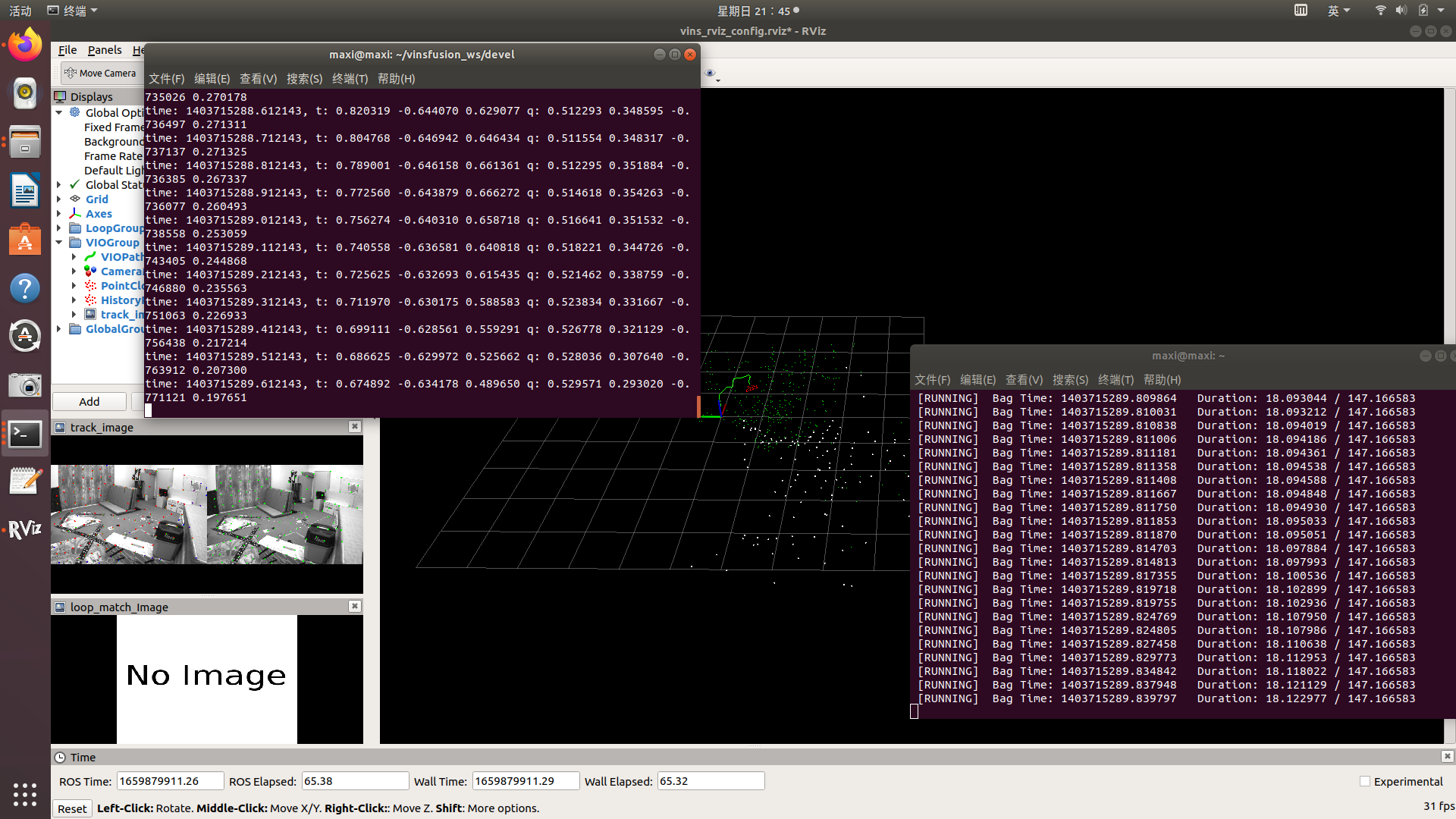Enable the Experimental checkbox
The width and height of the screenshot is (1456, 819).
[x=1365, y=782]
